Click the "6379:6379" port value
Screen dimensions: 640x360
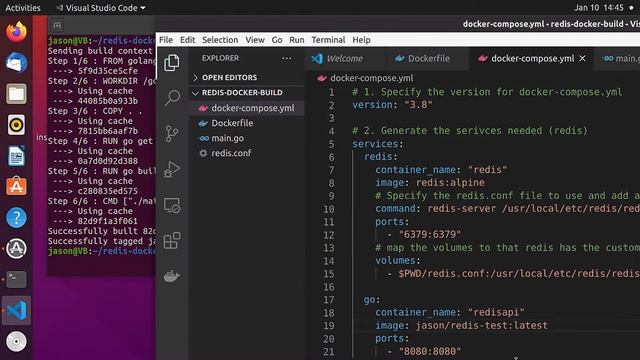(430, 235)
